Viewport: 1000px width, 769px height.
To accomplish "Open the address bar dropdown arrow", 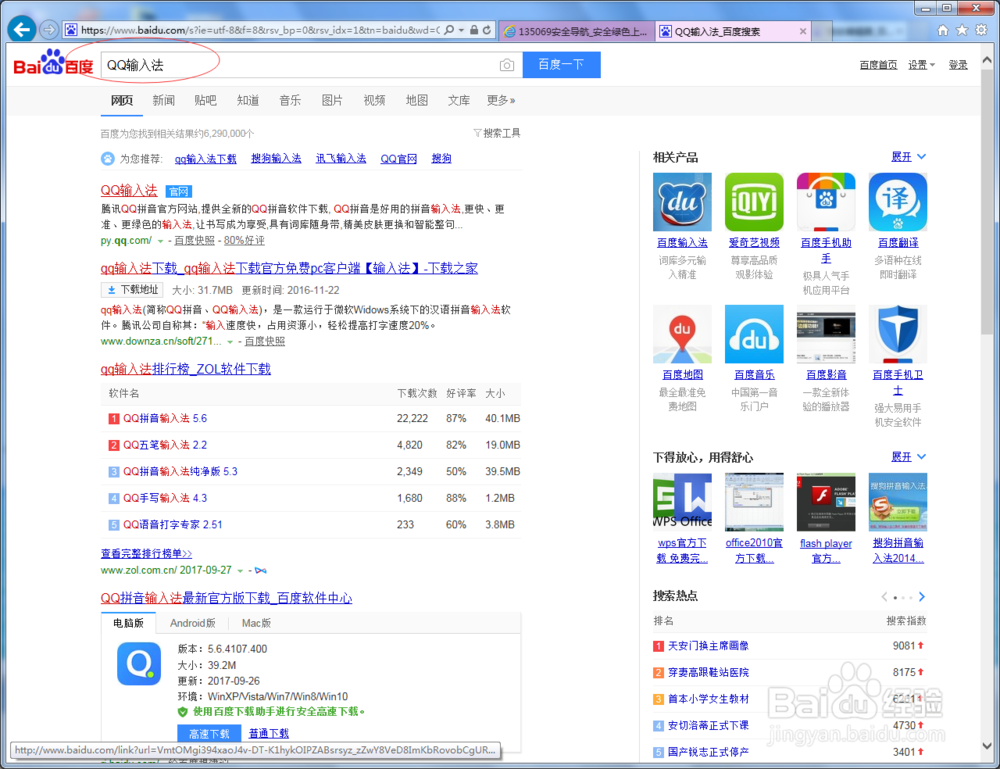I will [461, 30].
